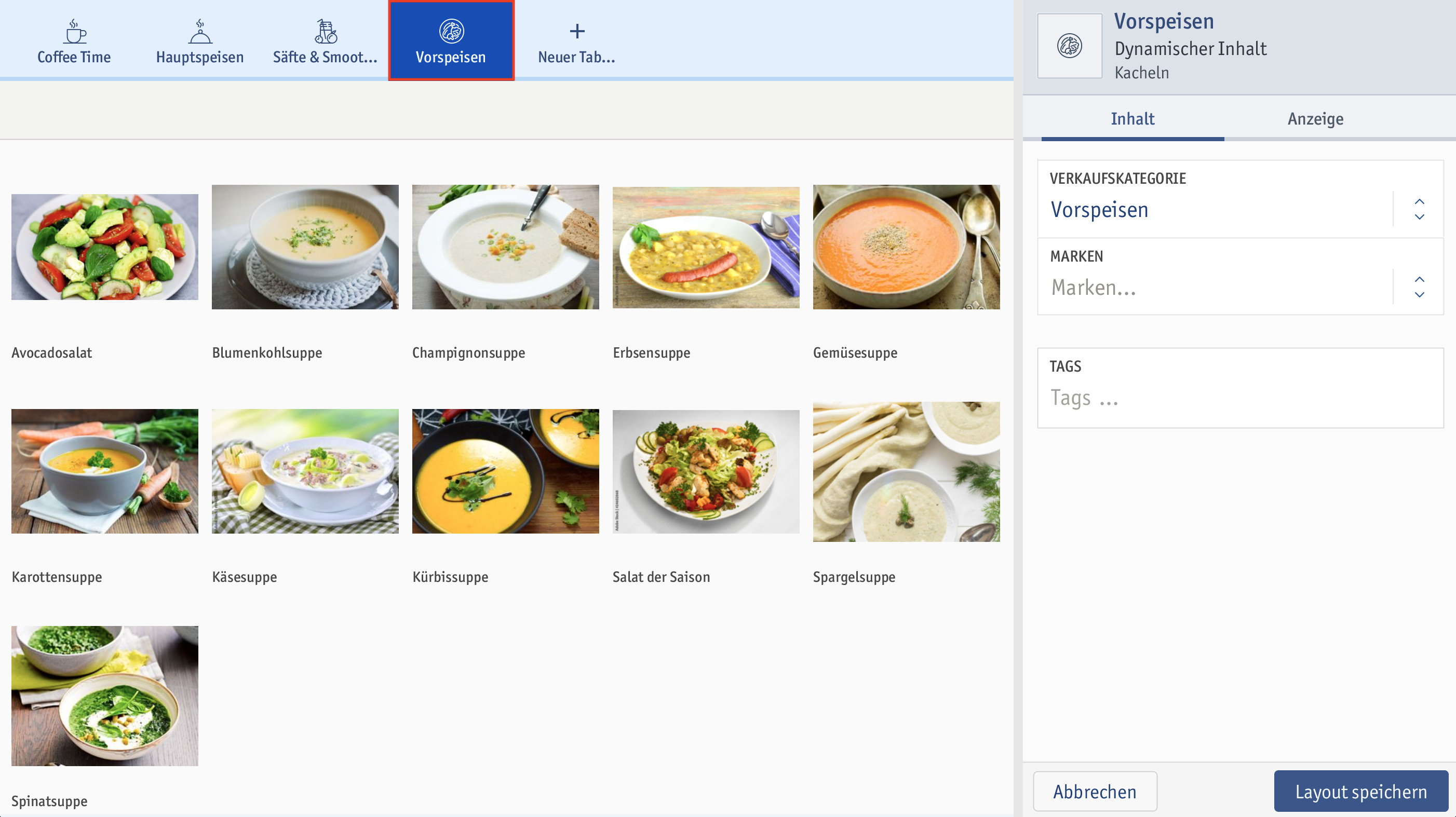Click the Abbrechen button

click(x=1095, y=791)
